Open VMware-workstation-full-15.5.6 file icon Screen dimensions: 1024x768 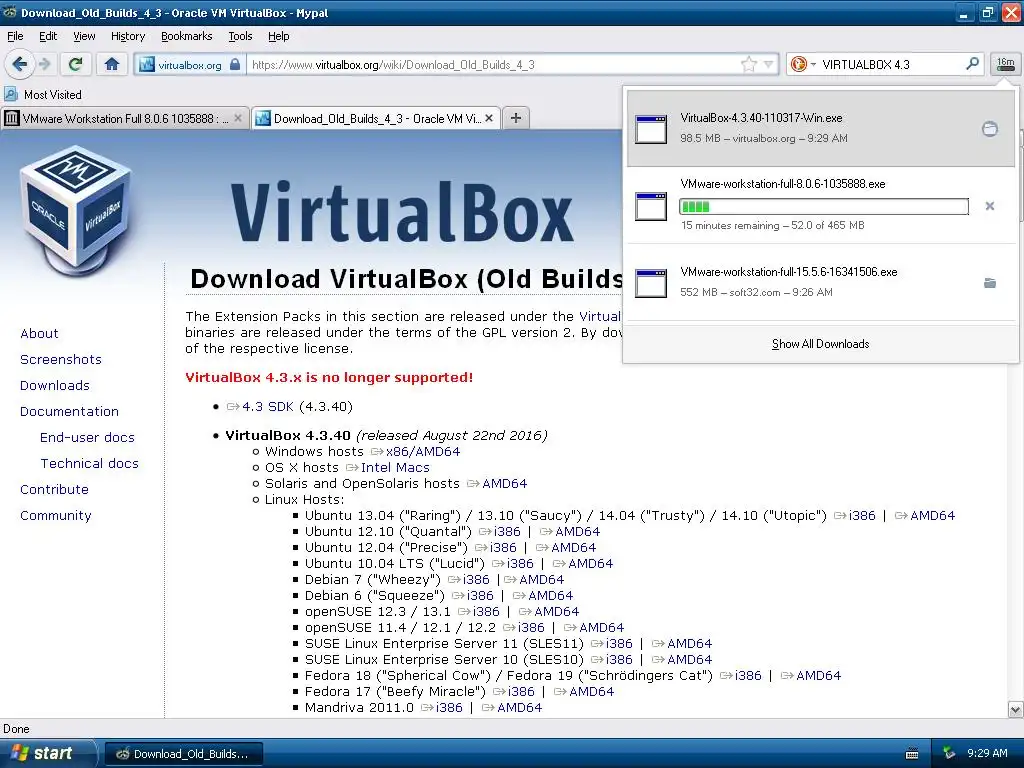coord(651,283)
